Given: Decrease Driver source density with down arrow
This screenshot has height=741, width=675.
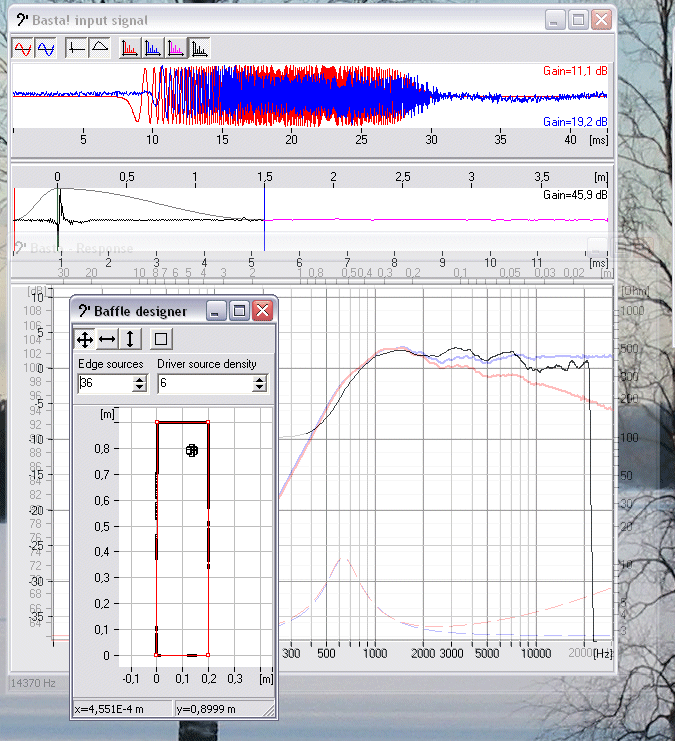Looking at the screenshot, I should pyautogui.click(x=259, y=388).
